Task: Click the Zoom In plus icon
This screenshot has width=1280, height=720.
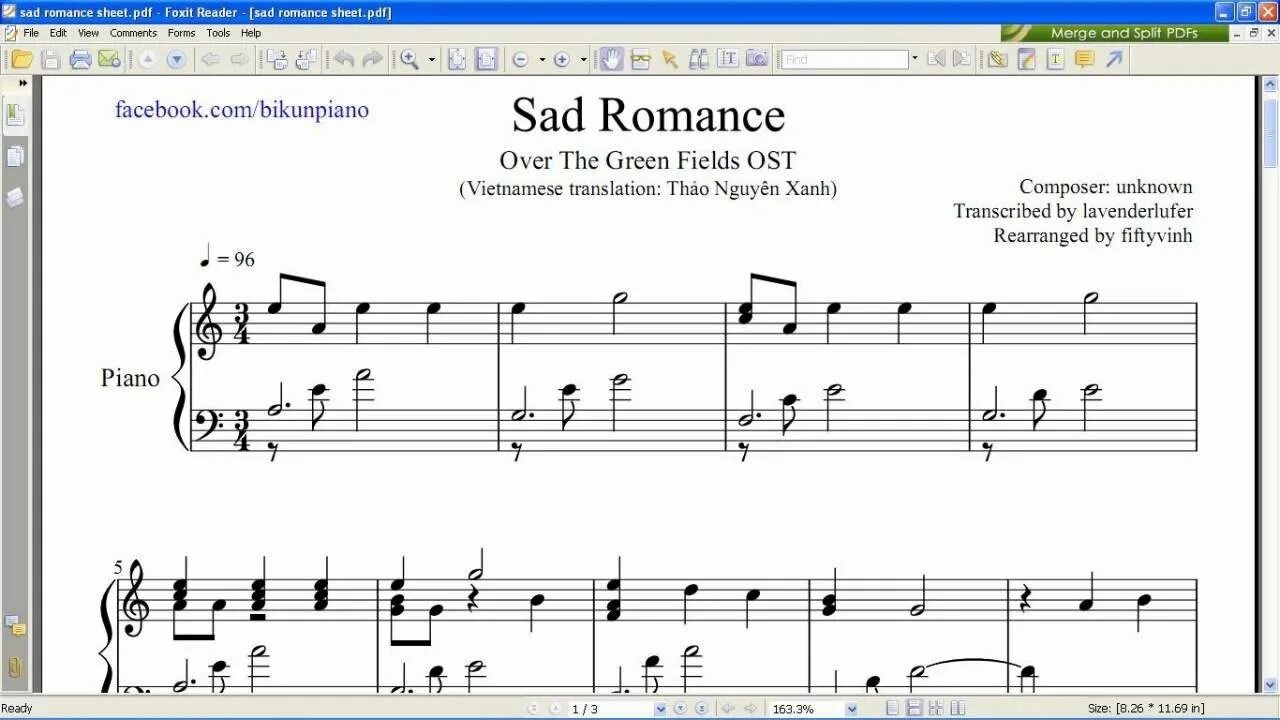Action: pyautogui.click(x=562, y=59)
